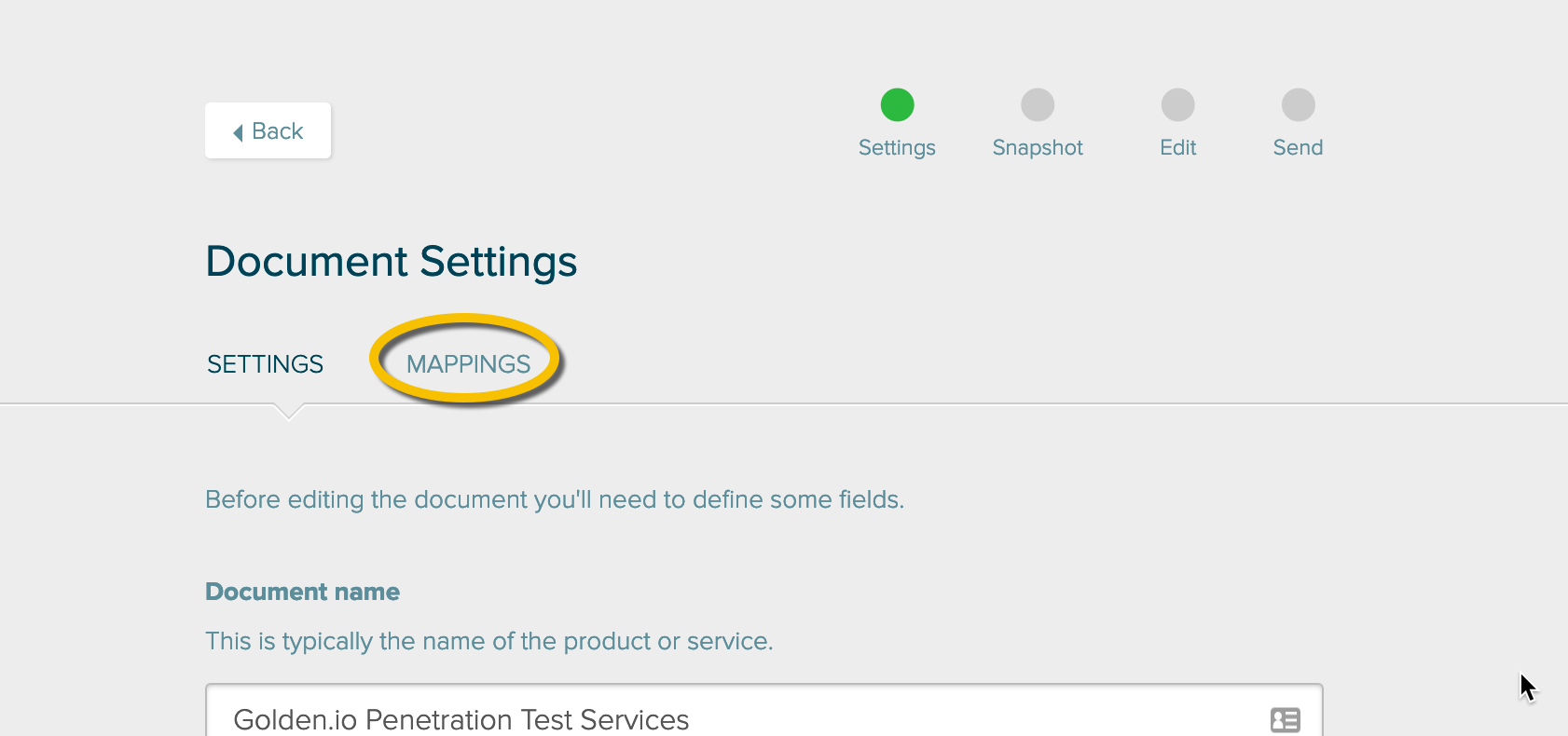Click the Document name input field
The image size is (1568, 736).
[x=764, y=711]
